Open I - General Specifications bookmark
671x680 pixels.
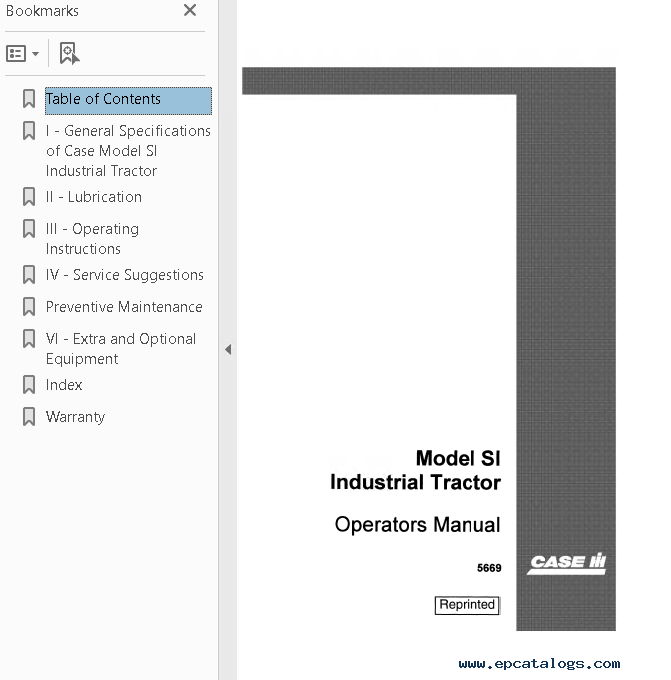(x=128, y=150)
